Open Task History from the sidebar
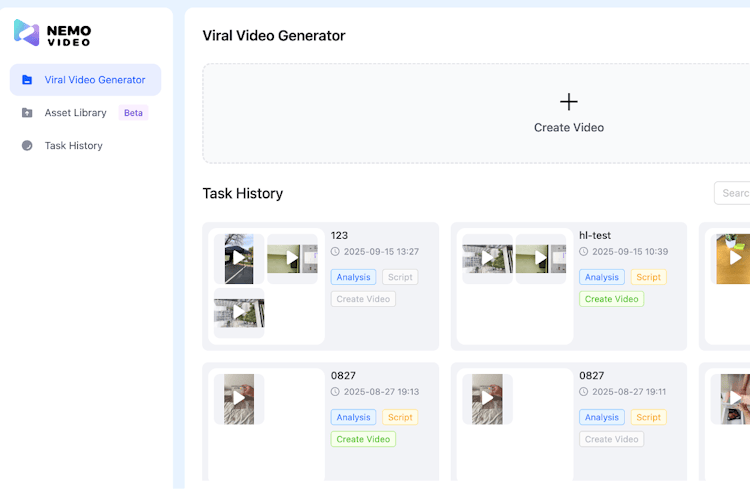Viewport: 750px width, 490px height. 73,146
